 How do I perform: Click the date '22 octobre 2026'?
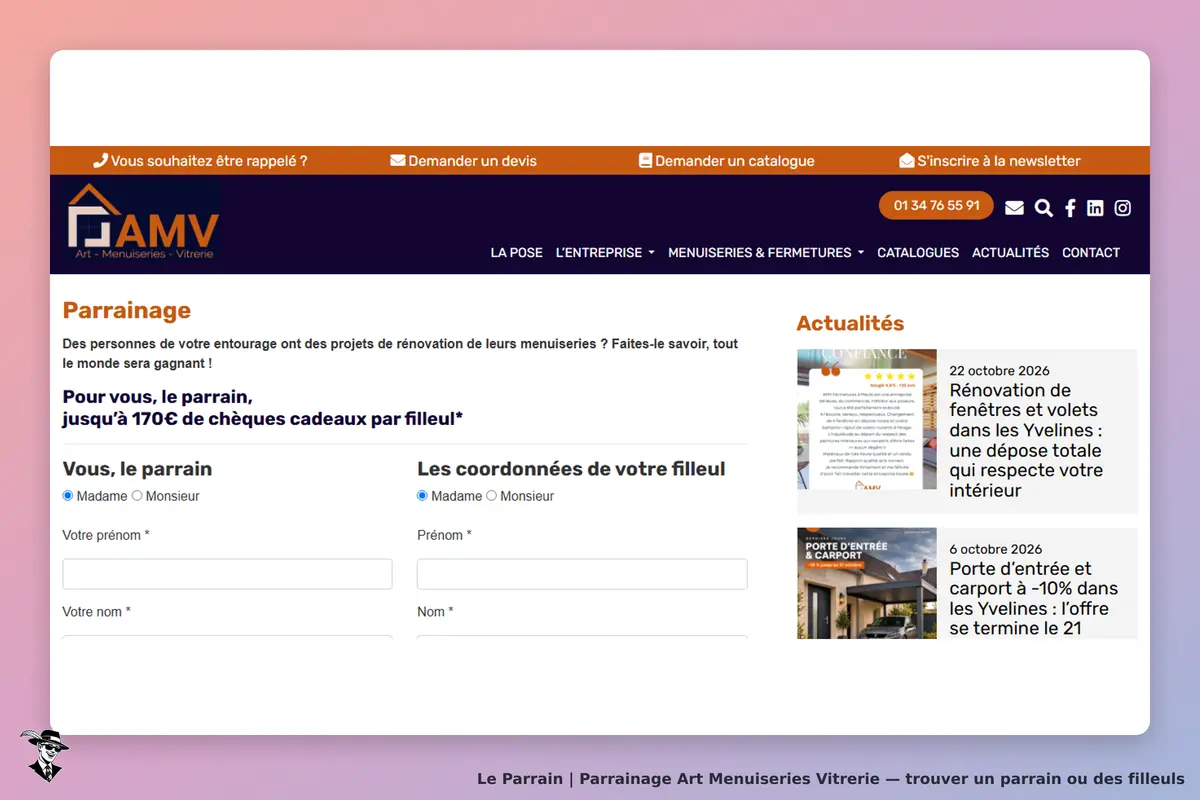[x=1000, y=371]
